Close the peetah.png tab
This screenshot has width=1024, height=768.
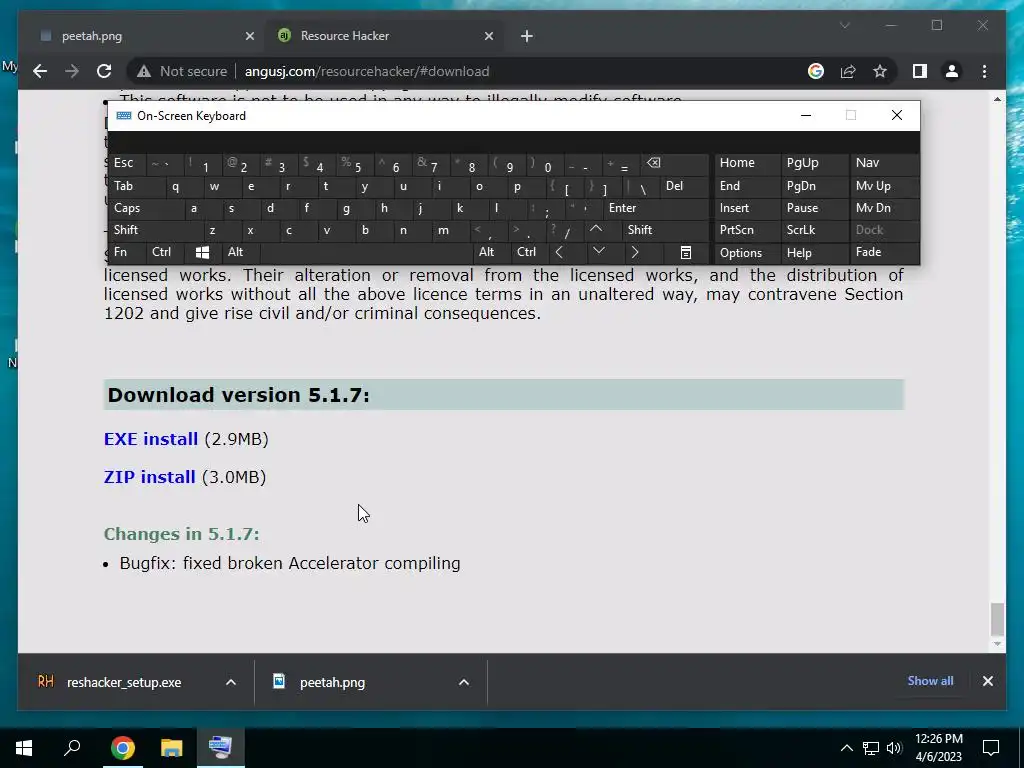(249, 36)
